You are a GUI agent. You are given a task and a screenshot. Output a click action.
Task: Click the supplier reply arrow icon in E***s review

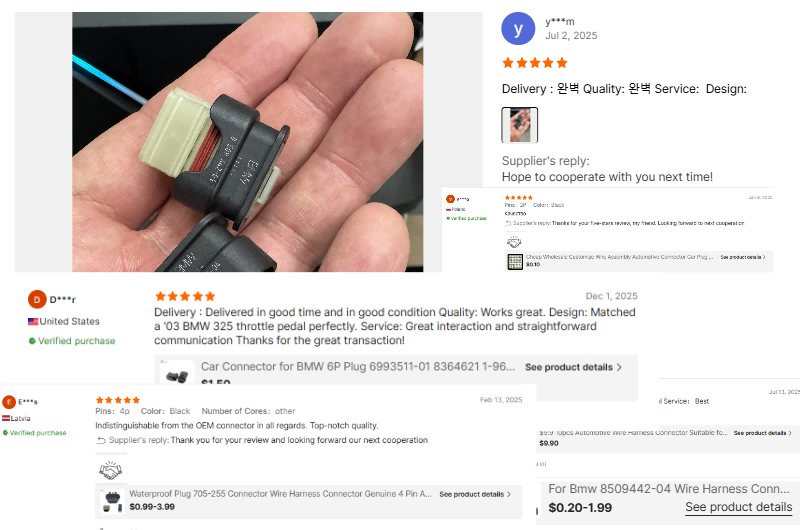[101, 440]
